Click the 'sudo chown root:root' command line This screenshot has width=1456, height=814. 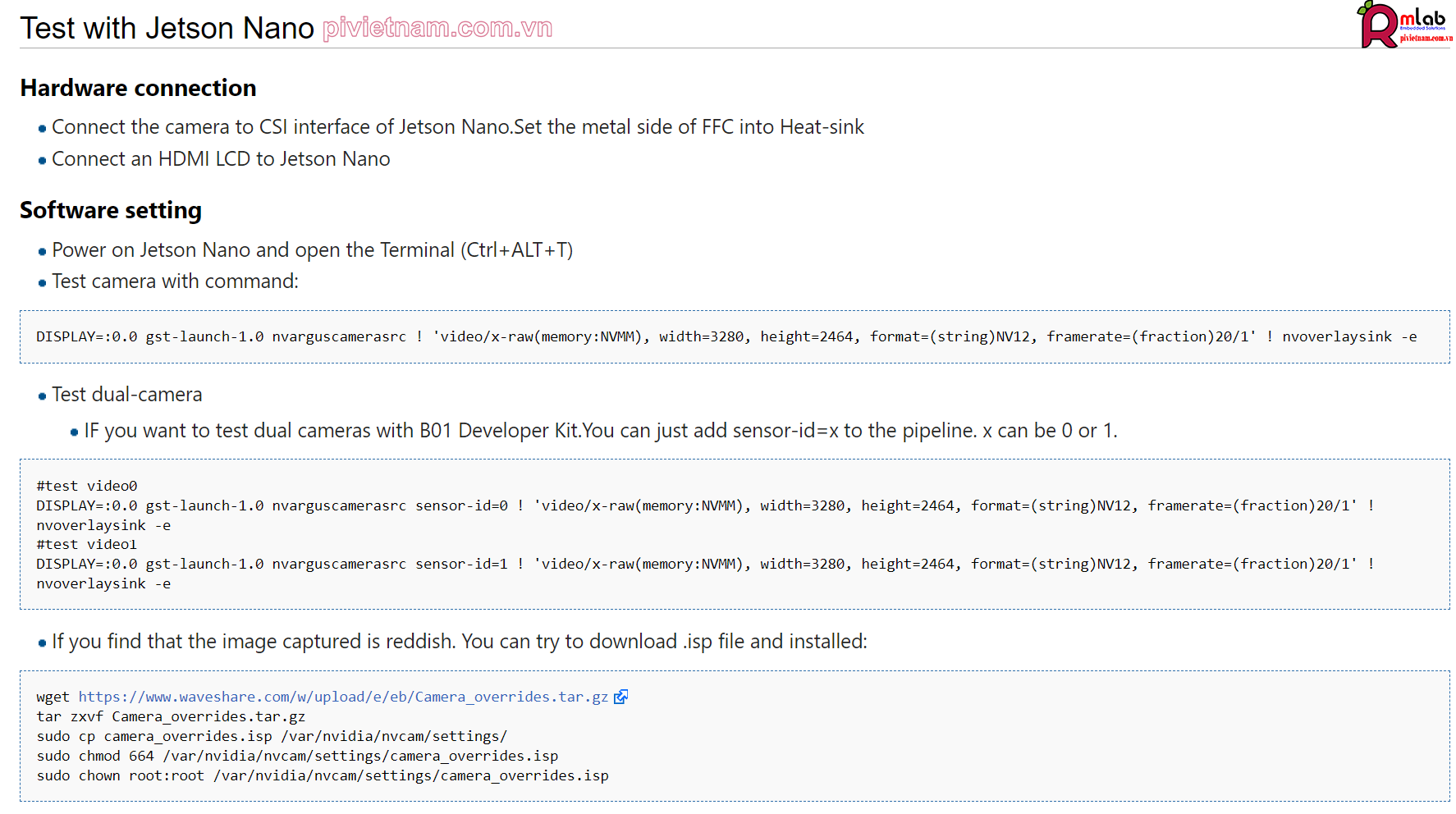click(323, 775)
